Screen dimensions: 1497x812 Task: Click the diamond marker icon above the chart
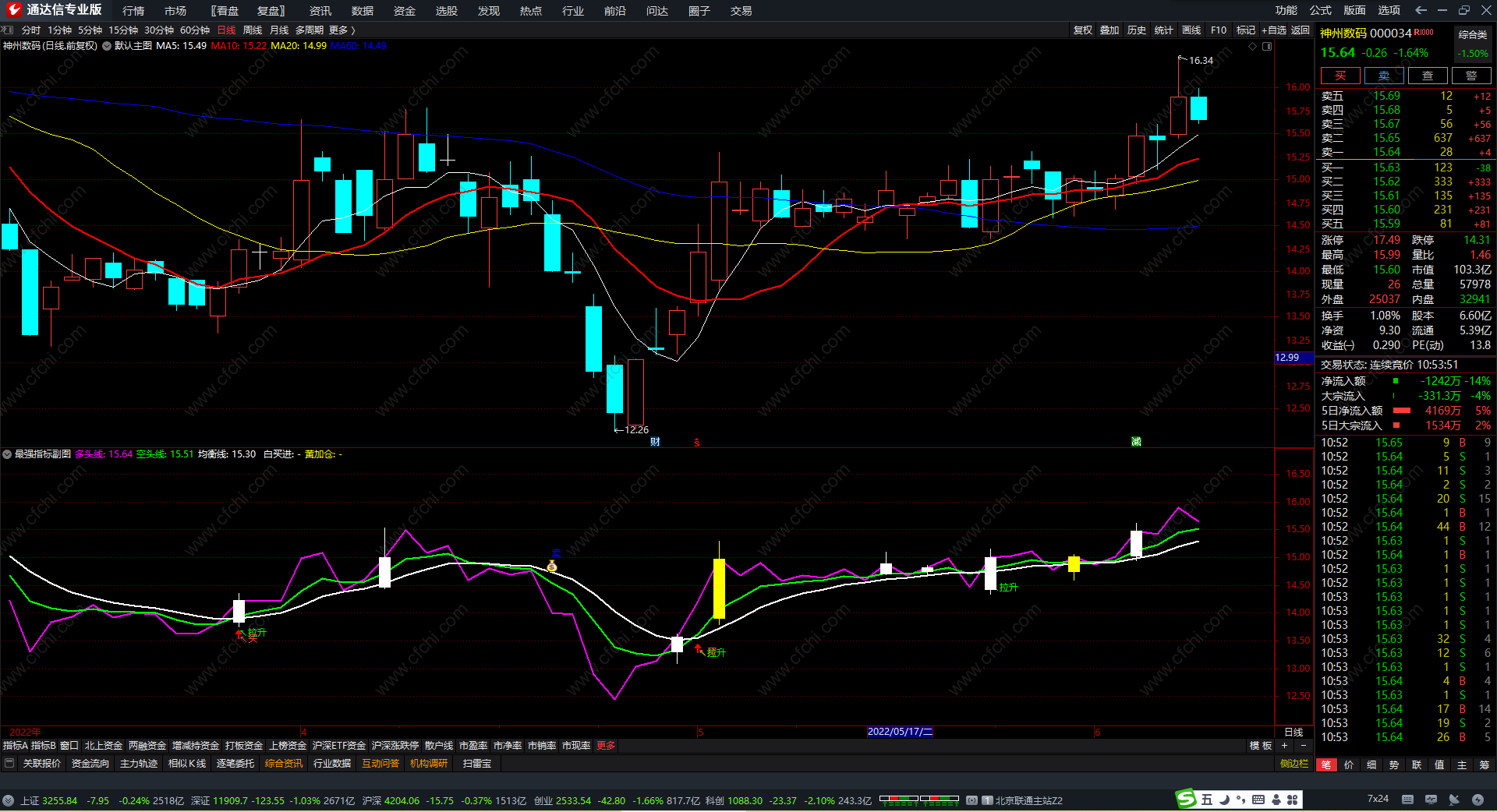pyautogui.click(x=1253, y=46)
